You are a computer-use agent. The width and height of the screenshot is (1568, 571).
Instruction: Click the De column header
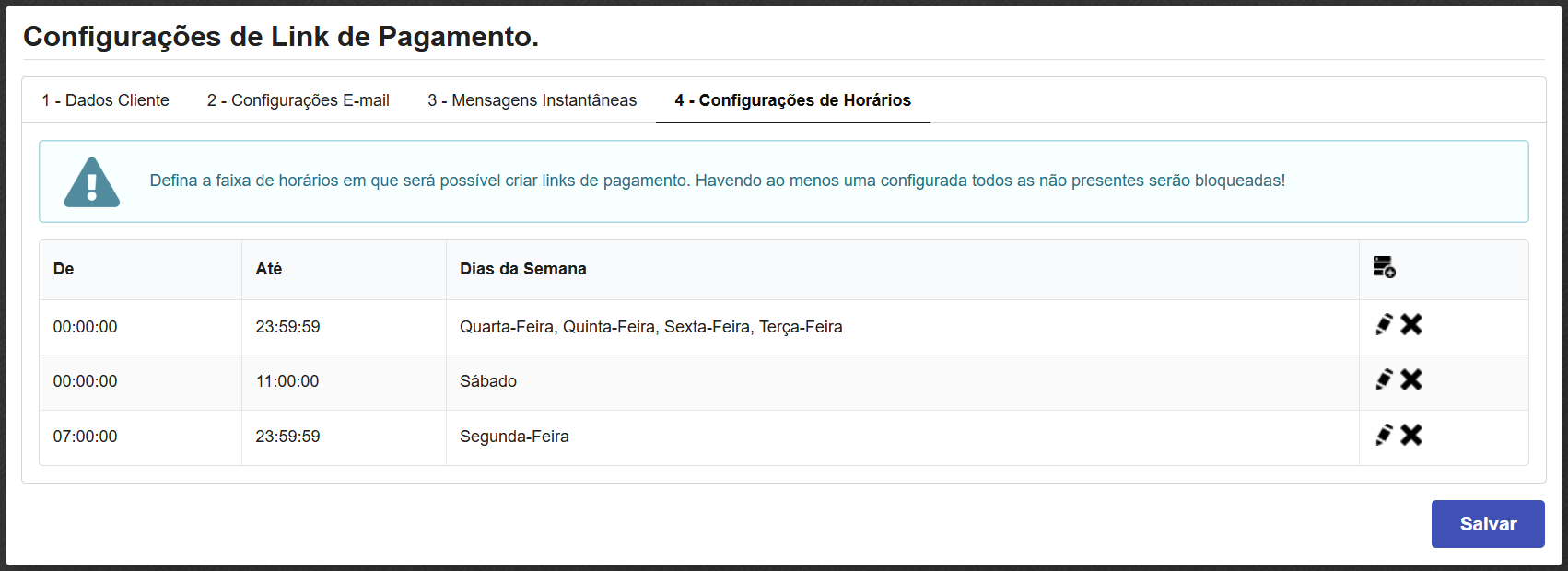64,269
